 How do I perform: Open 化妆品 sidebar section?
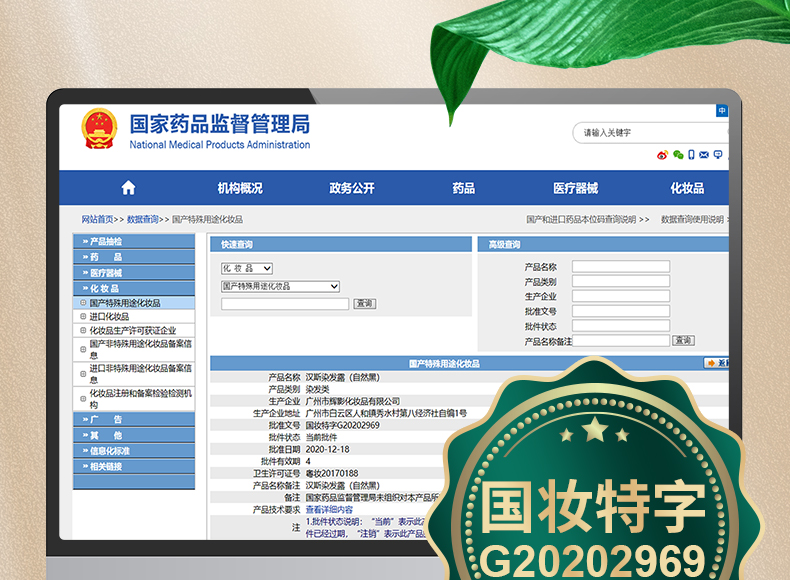coord(134,288)
